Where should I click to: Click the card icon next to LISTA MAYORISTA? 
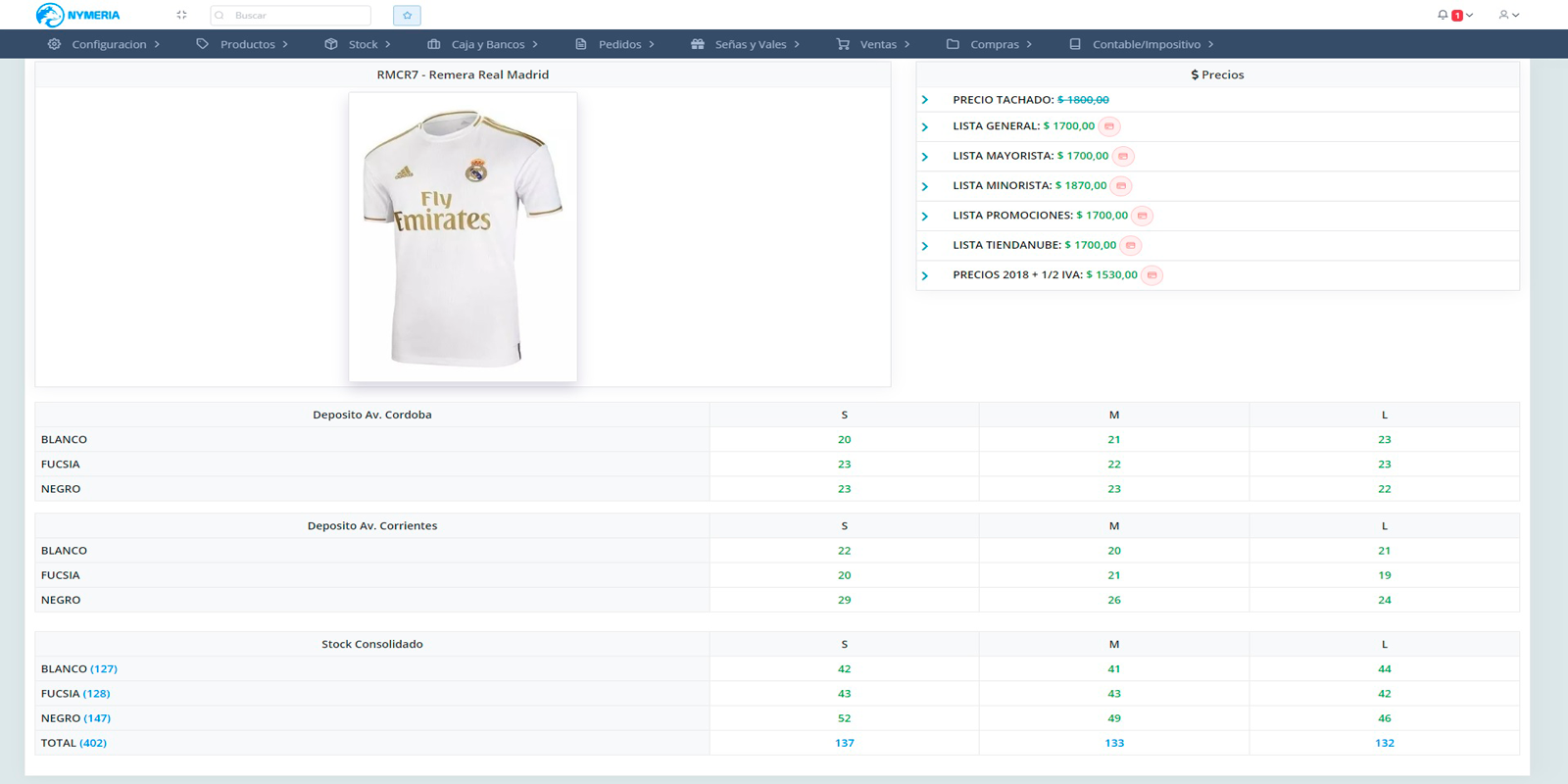coord(1123,156)
